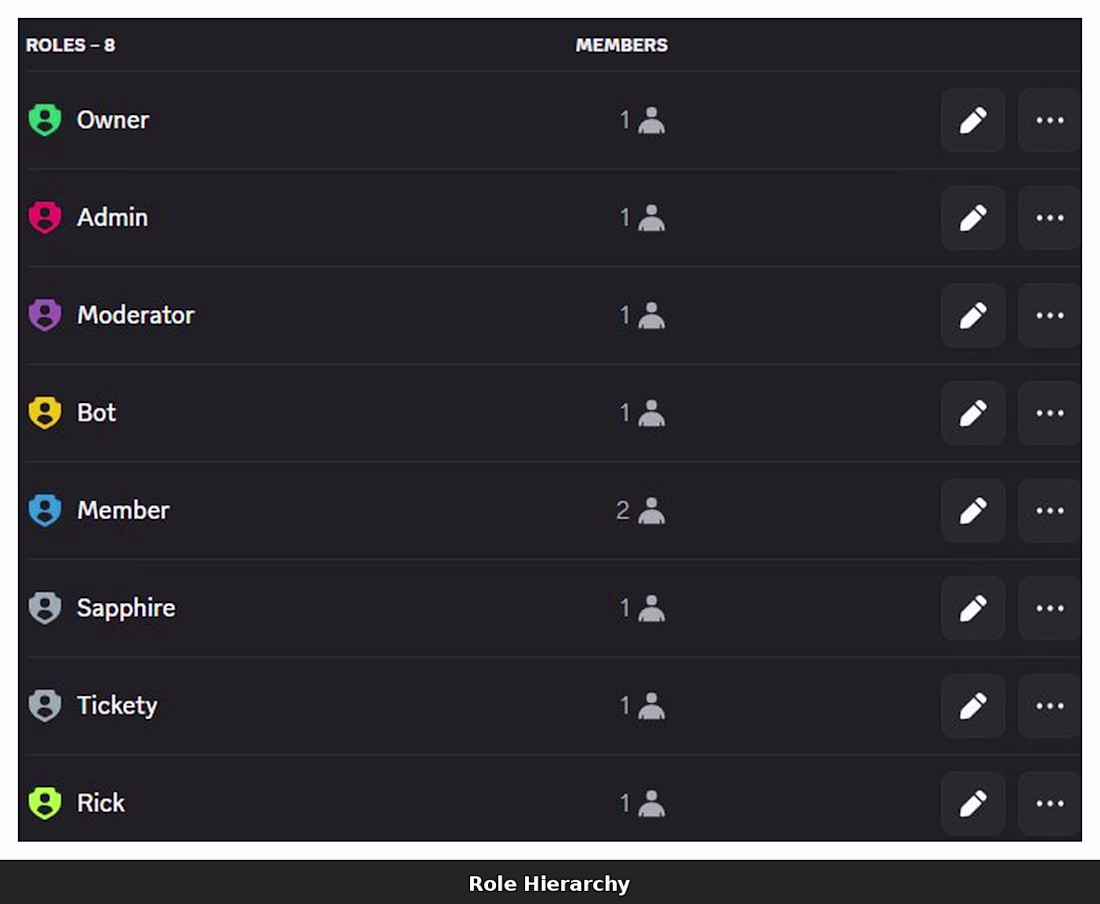This screenshot has width=1100, height=904.
Task: Edit the Admin role with pencil icon
Action: [973, 218]
